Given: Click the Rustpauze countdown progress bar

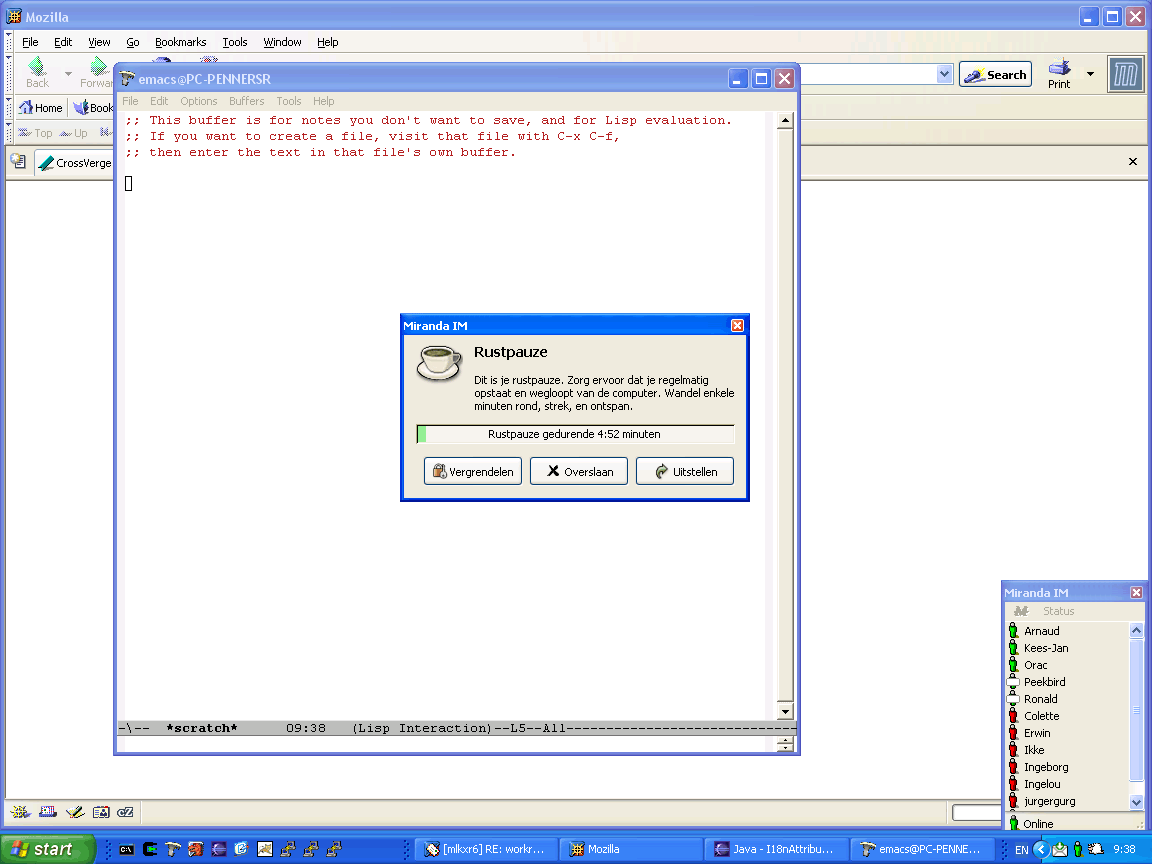Looking at the screenshot, I should click(575, 434).
